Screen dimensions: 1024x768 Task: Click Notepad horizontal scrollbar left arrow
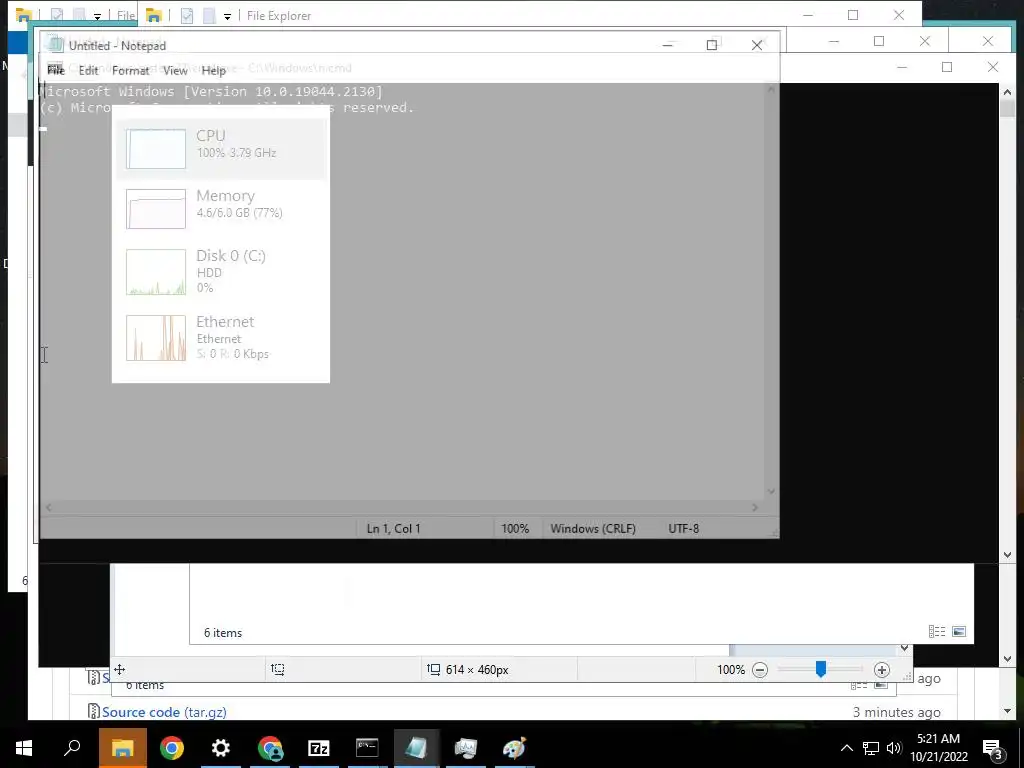48,507
